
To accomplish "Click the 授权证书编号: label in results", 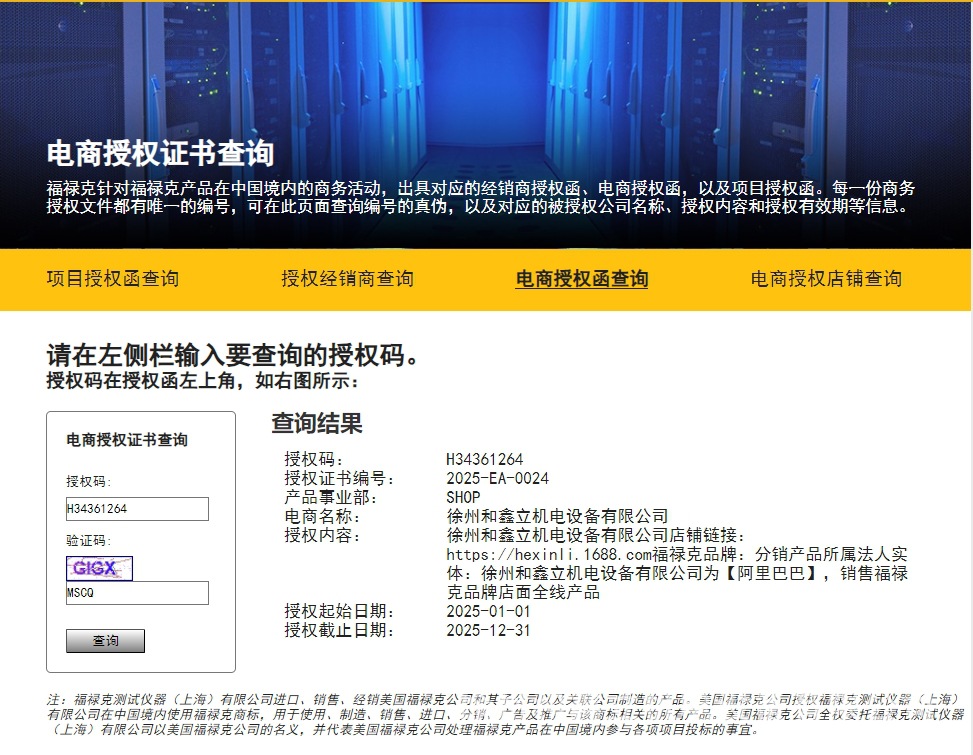I will (x=339, y=478).
